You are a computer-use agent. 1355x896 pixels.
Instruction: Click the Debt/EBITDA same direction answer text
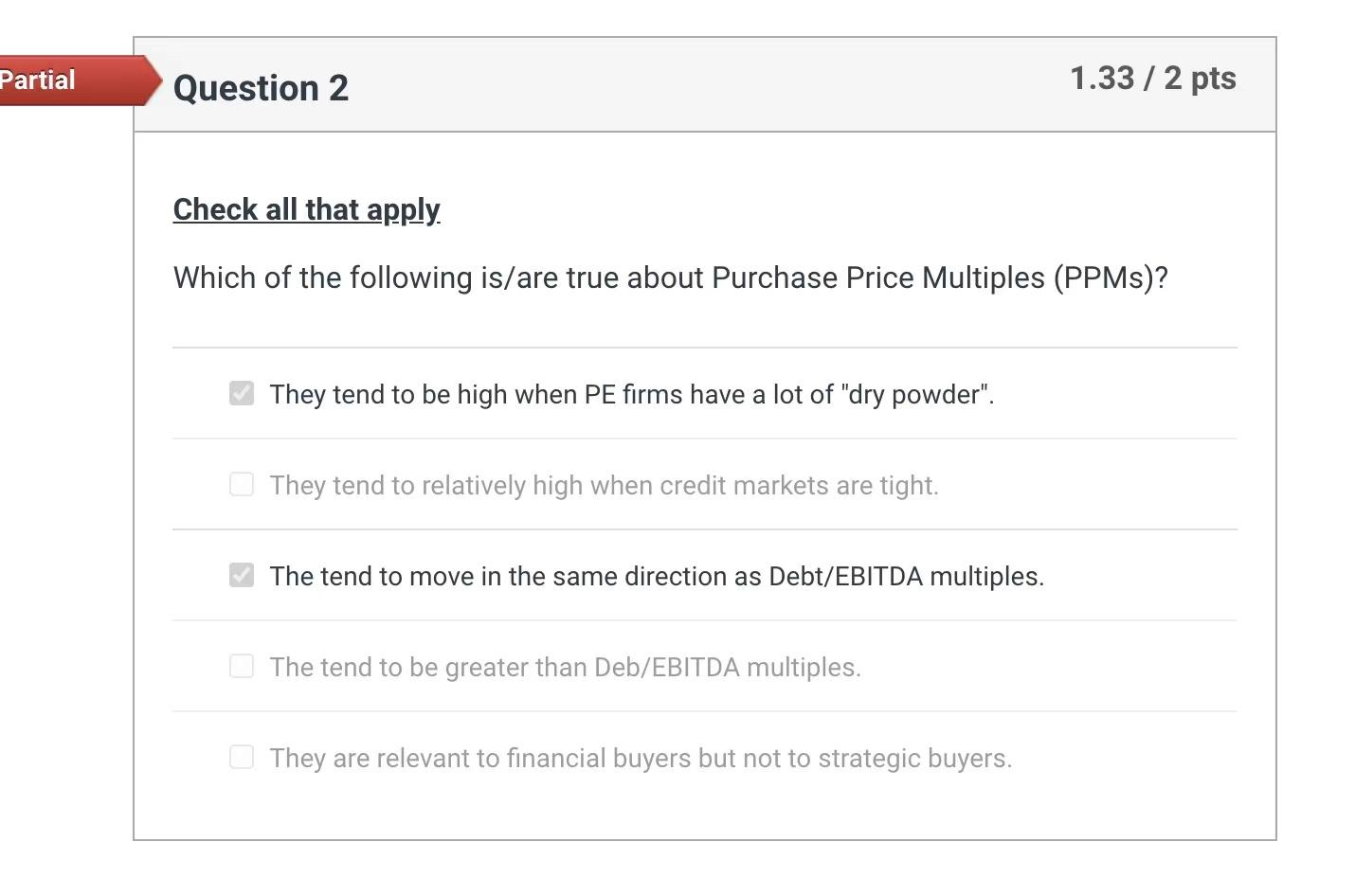(x=657, y=575)
